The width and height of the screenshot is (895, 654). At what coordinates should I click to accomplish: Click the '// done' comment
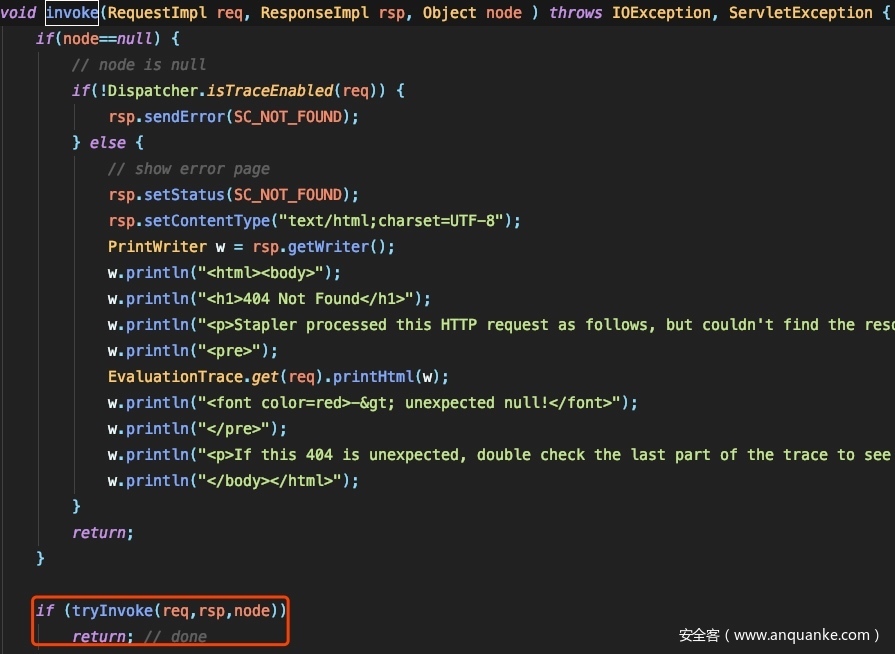(176, 636)
